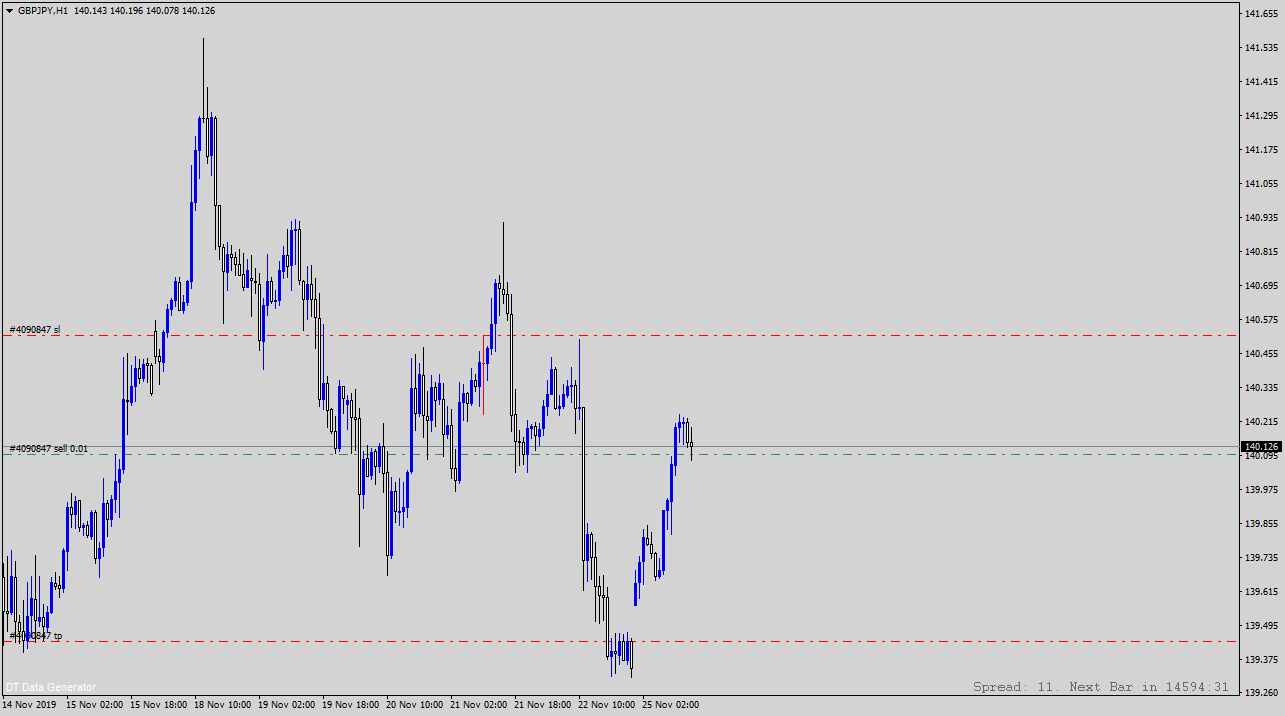1285x716 pixels.
Task: Click the current price tag 140.126
Action: click(1261, 446)
